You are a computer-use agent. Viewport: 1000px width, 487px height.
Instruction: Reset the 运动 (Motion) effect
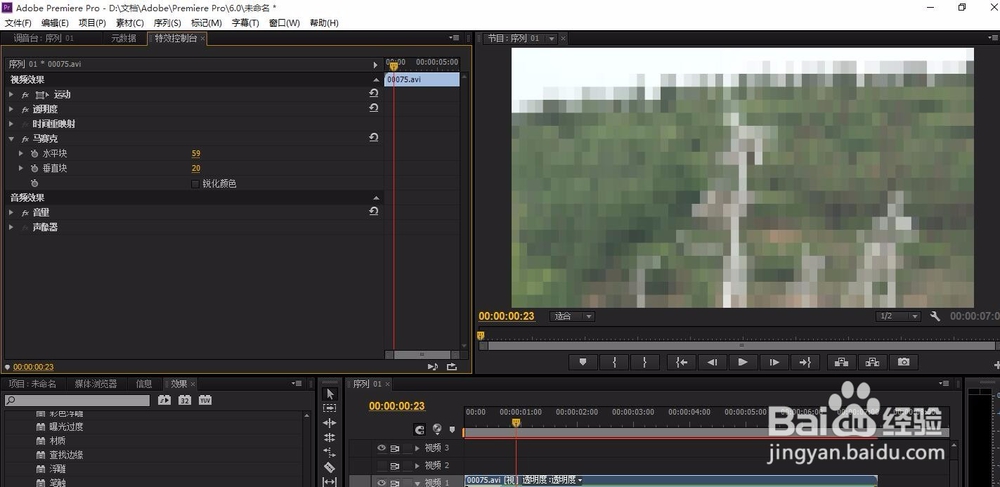pyautogui.click(x=374, y=94)
